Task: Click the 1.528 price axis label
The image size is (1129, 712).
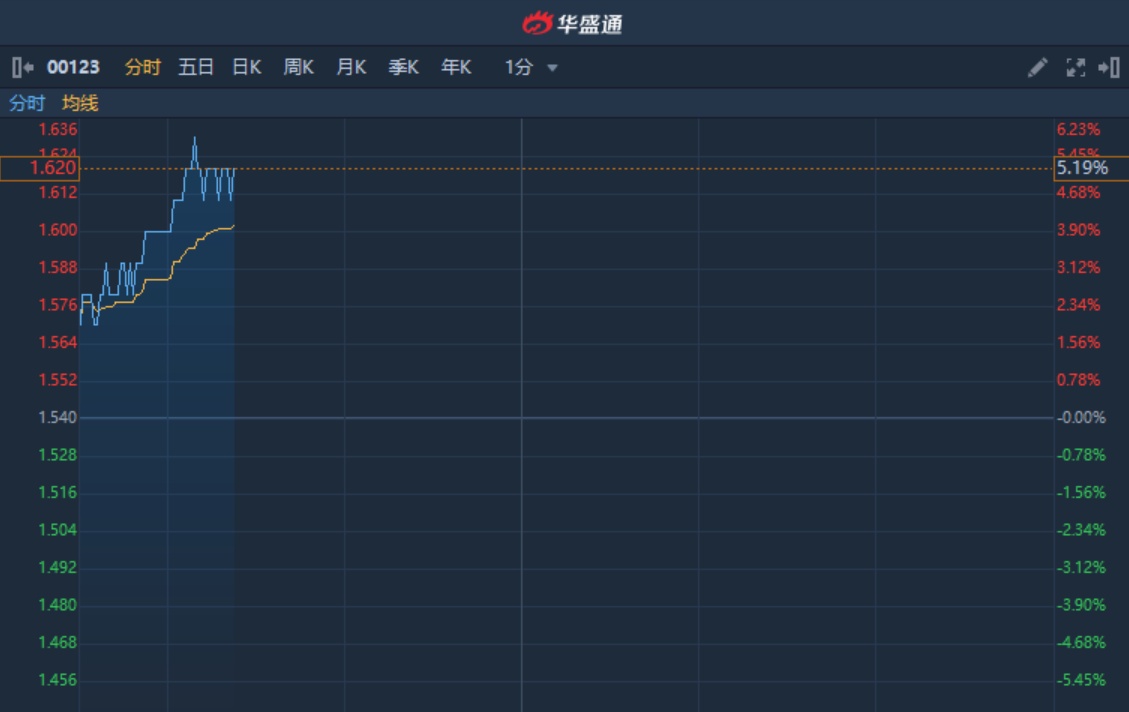Action: [58, 455]
